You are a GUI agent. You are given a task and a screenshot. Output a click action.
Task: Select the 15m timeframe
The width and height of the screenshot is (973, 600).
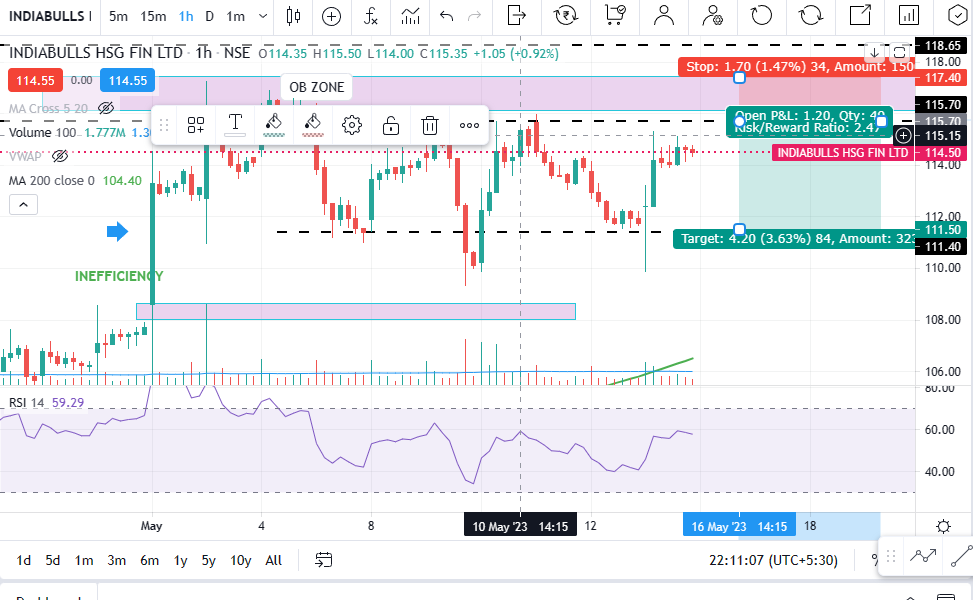tap(153, 16)
